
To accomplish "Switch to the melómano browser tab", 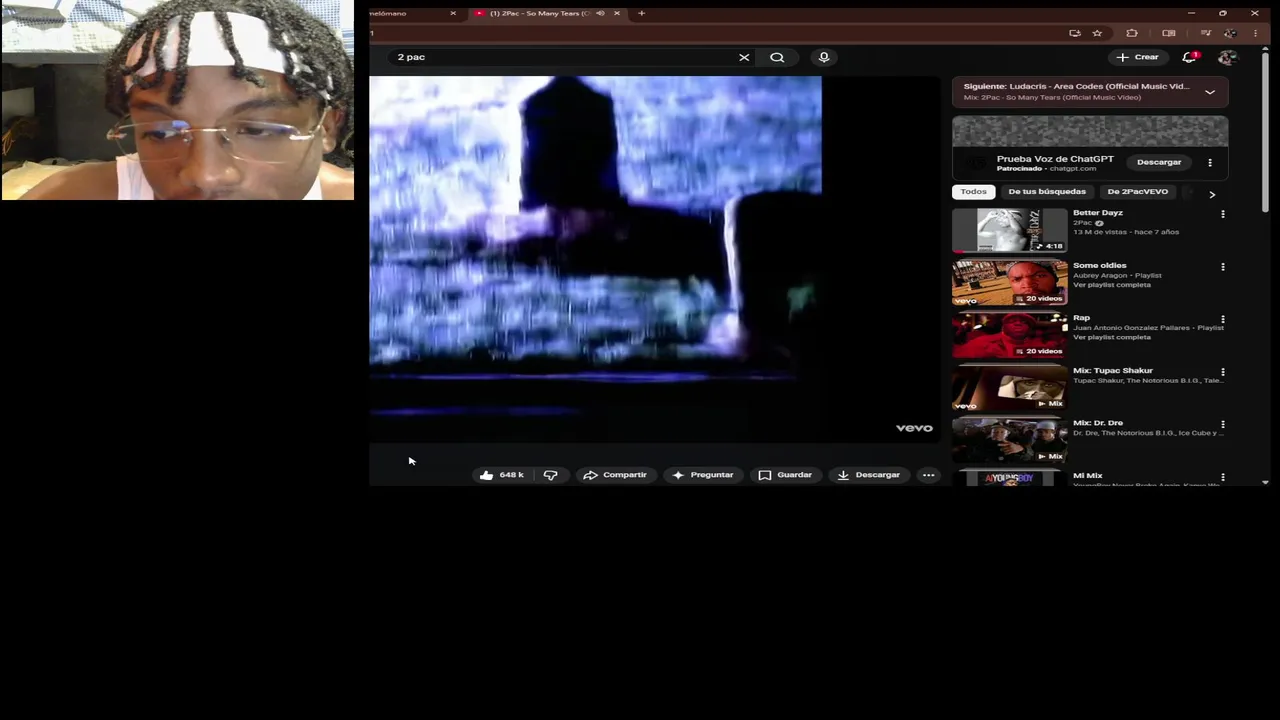I will (x=410, y=13).
